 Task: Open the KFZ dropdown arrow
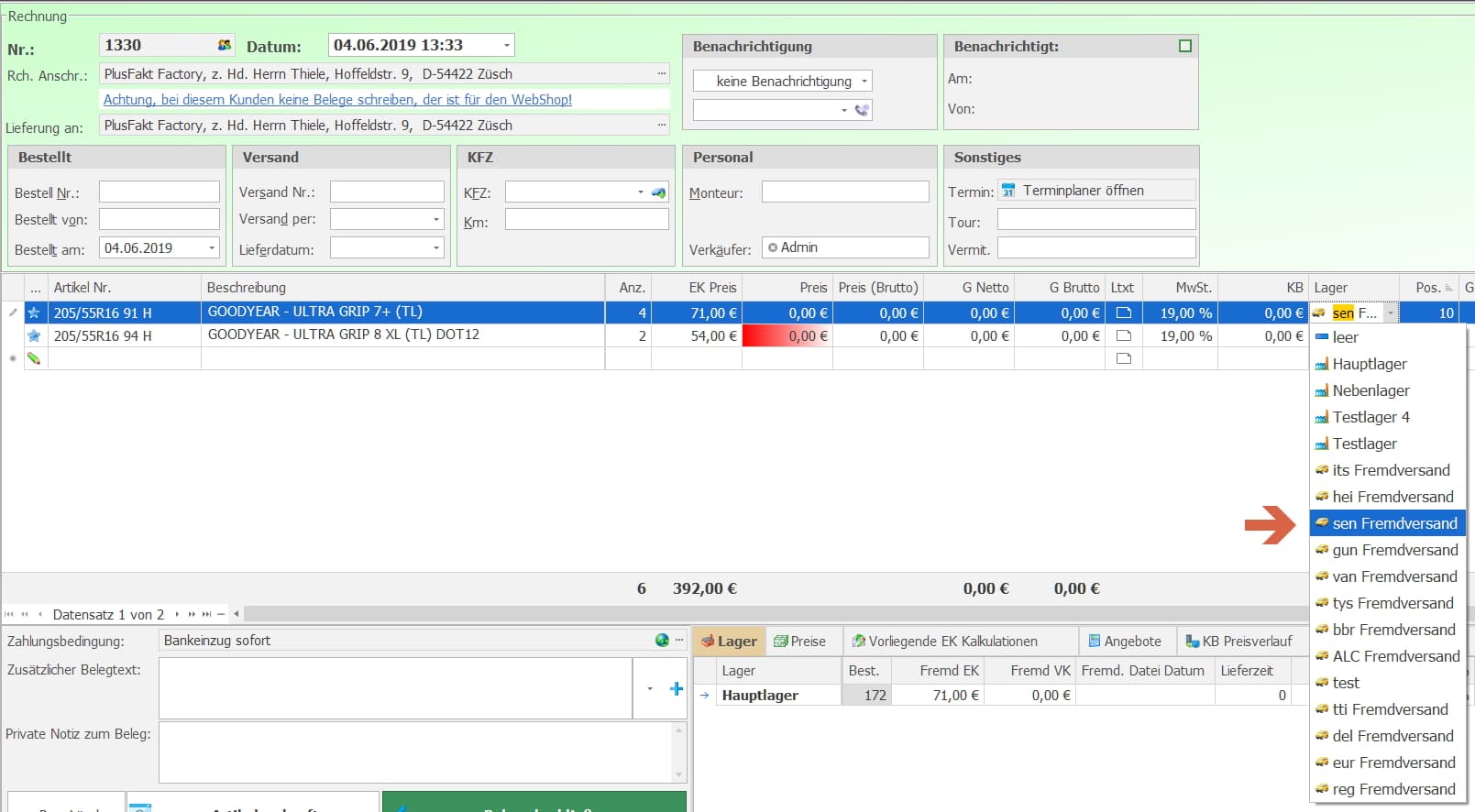tap(641, 192)
